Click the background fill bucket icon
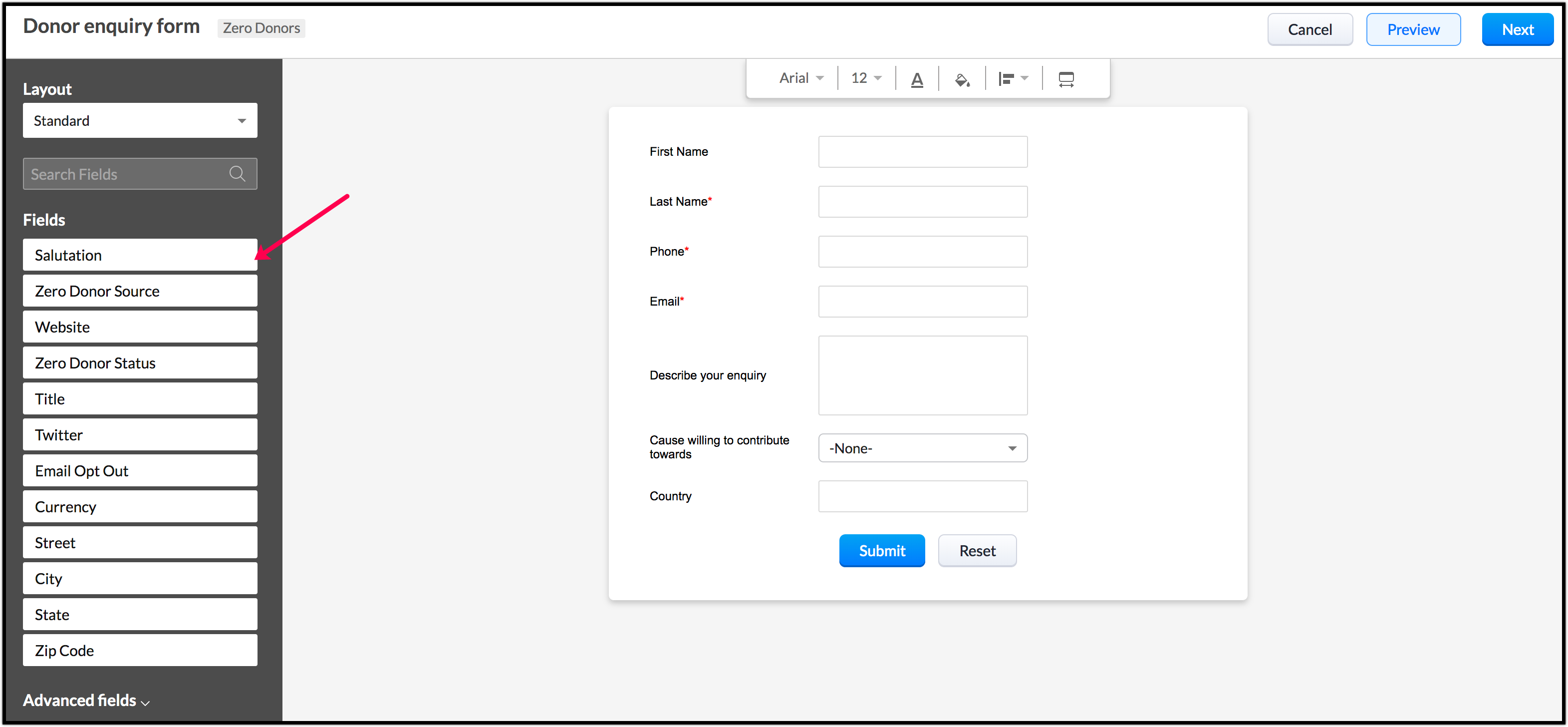This screenshot has width=1568, height=727. [962, 79]
